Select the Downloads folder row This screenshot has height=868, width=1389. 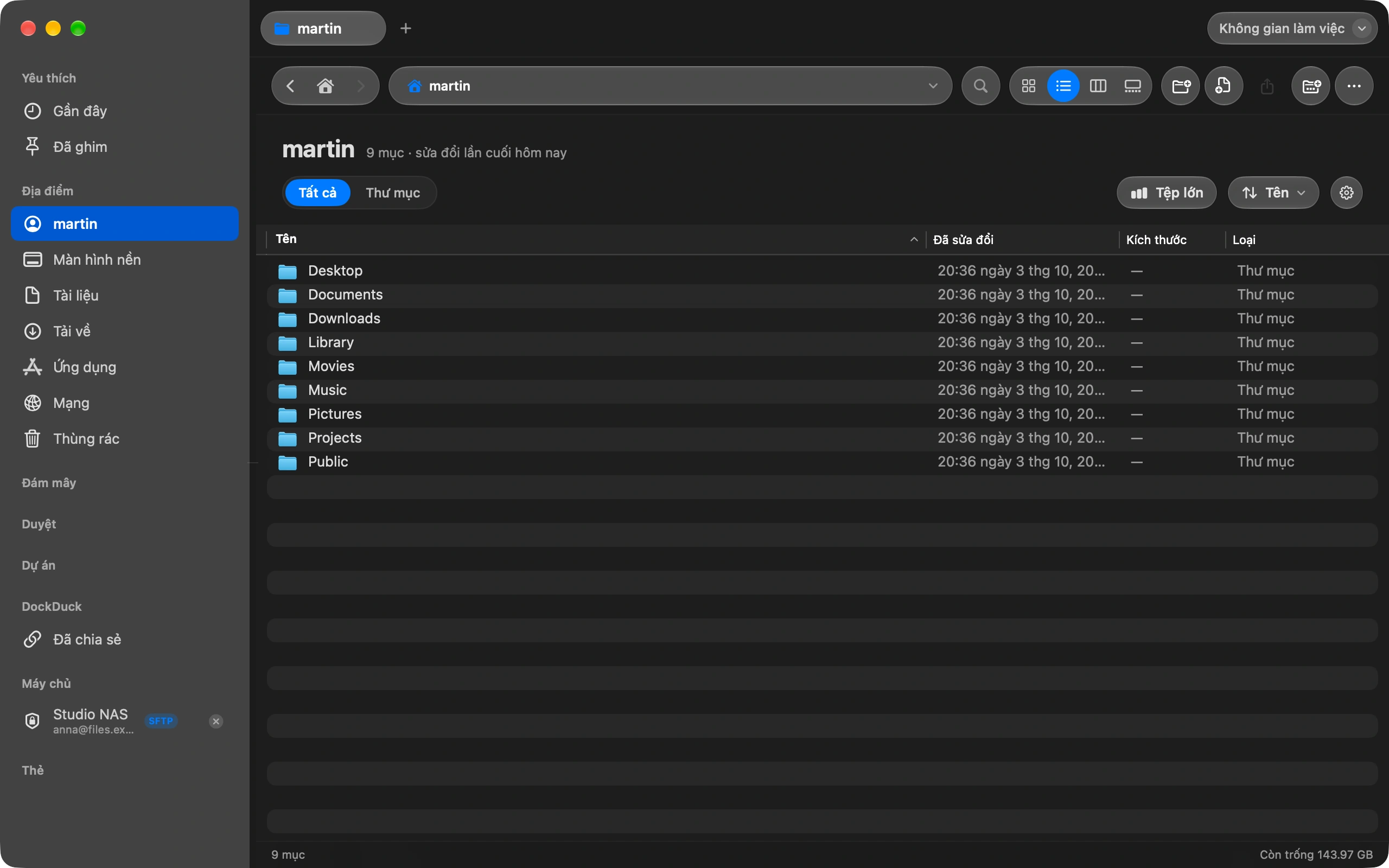pyautogui.click(x=822, y=318)
